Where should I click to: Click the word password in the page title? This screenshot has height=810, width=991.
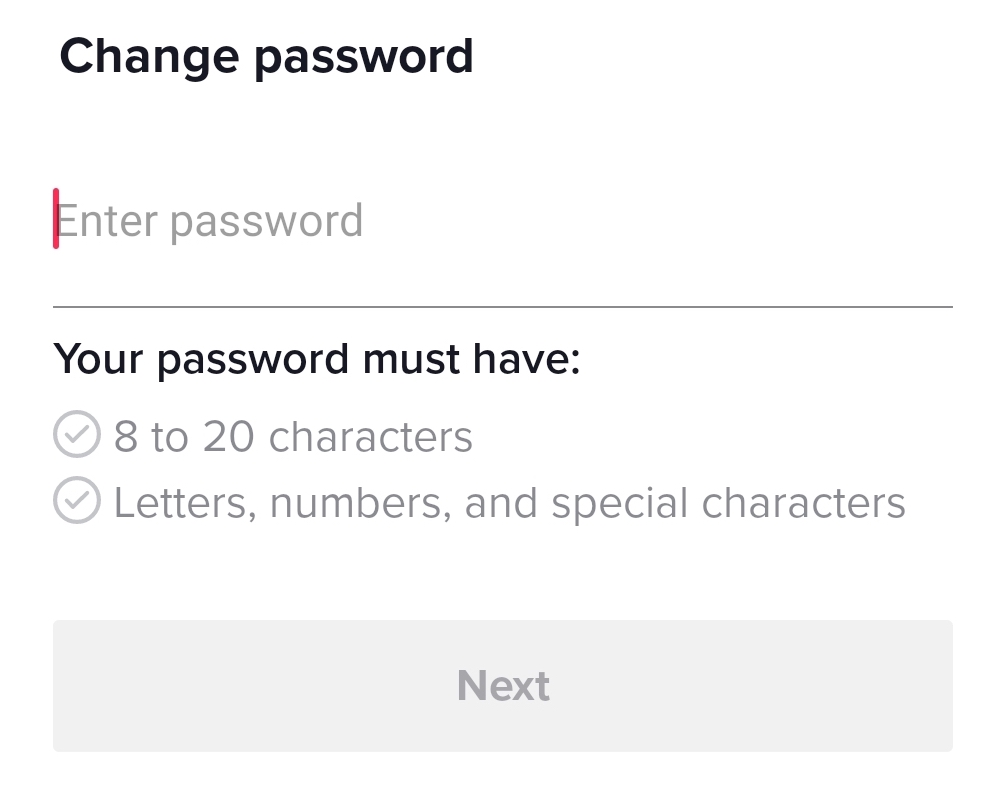pos(364,57)
